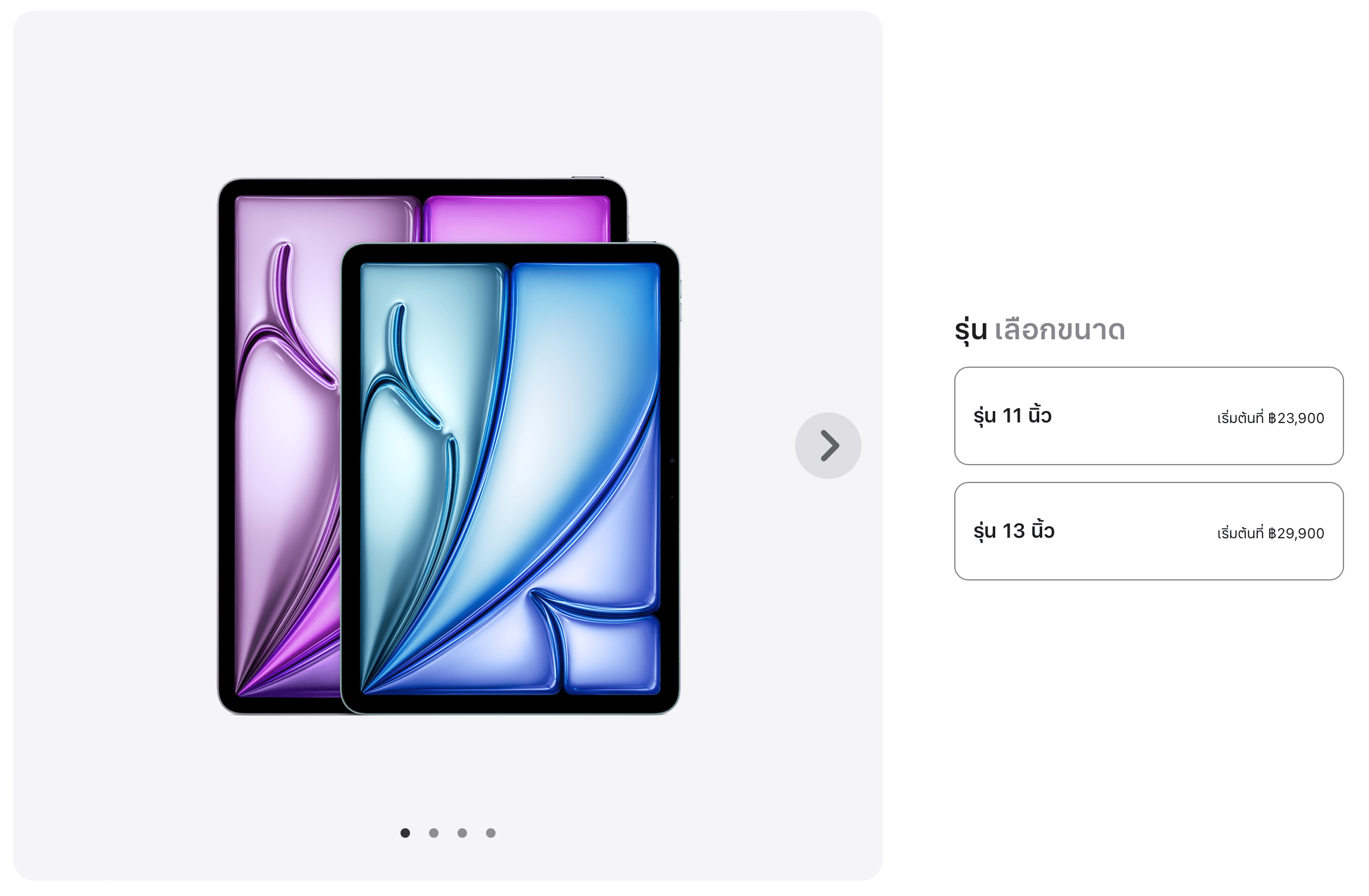The height and width of the screenshot is (896, 1369).
Task: Click the blue iPad's bottom black bezel
Action: [510, 703]
